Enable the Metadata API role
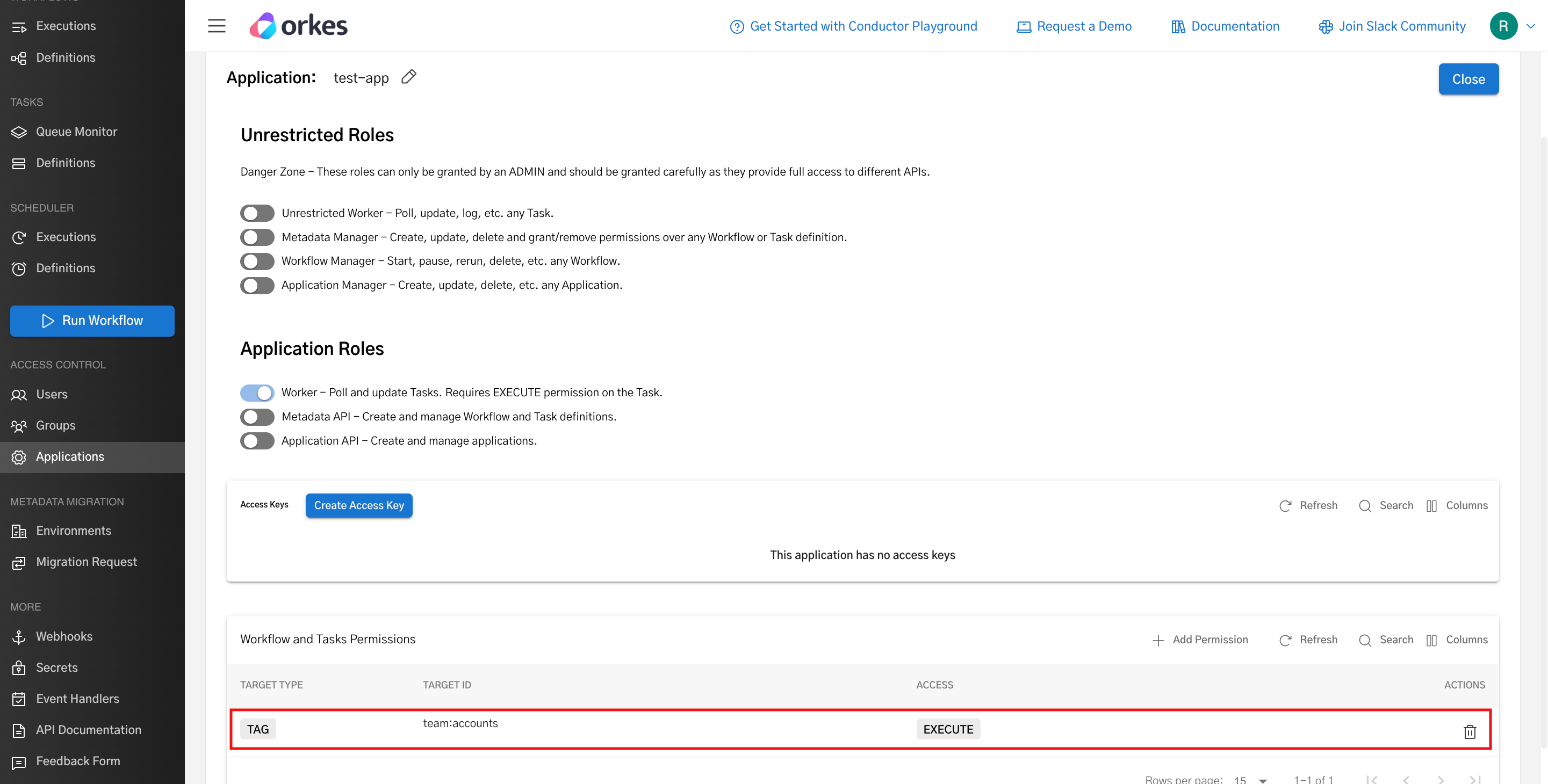Viewport: 1548px width, 784px height. tap(257, 417)
